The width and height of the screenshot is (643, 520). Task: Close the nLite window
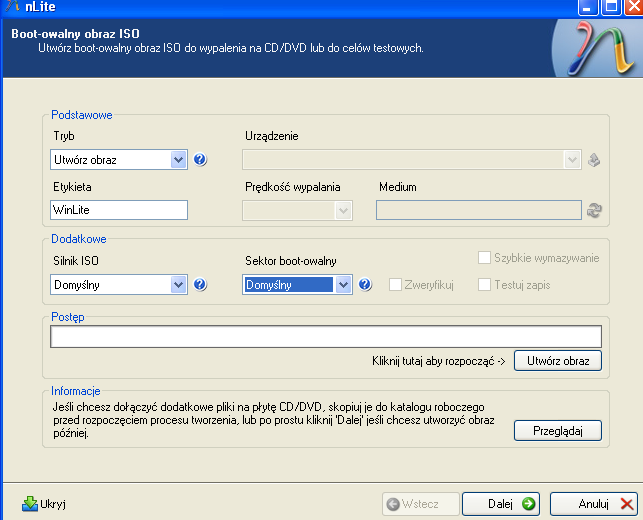(x=634, y=7)
